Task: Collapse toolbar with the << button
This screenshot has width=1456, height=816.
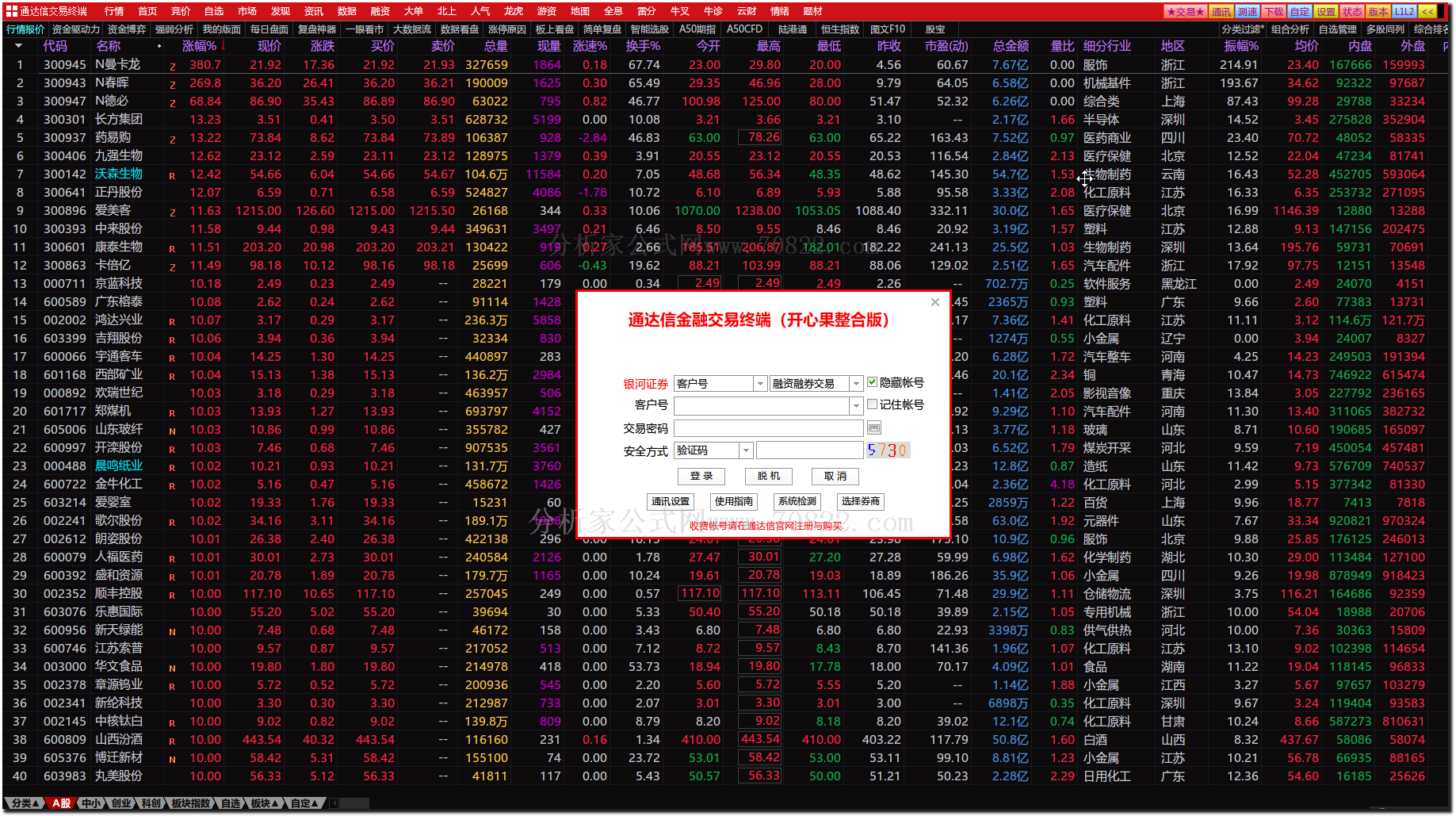Action: pos(1427,11)
